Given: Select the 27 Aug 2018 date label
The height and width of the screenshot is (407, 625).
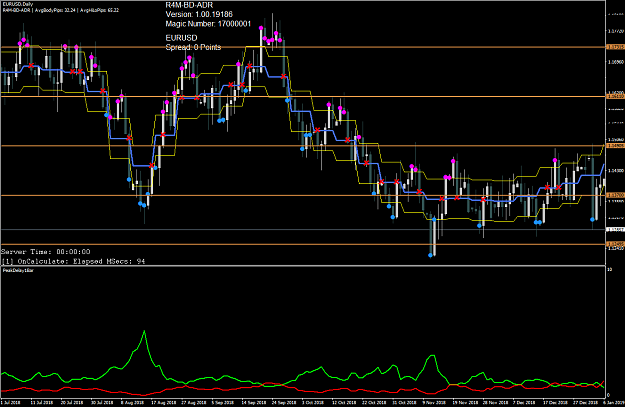Looking at the screenshot, I should coord(194,403).
